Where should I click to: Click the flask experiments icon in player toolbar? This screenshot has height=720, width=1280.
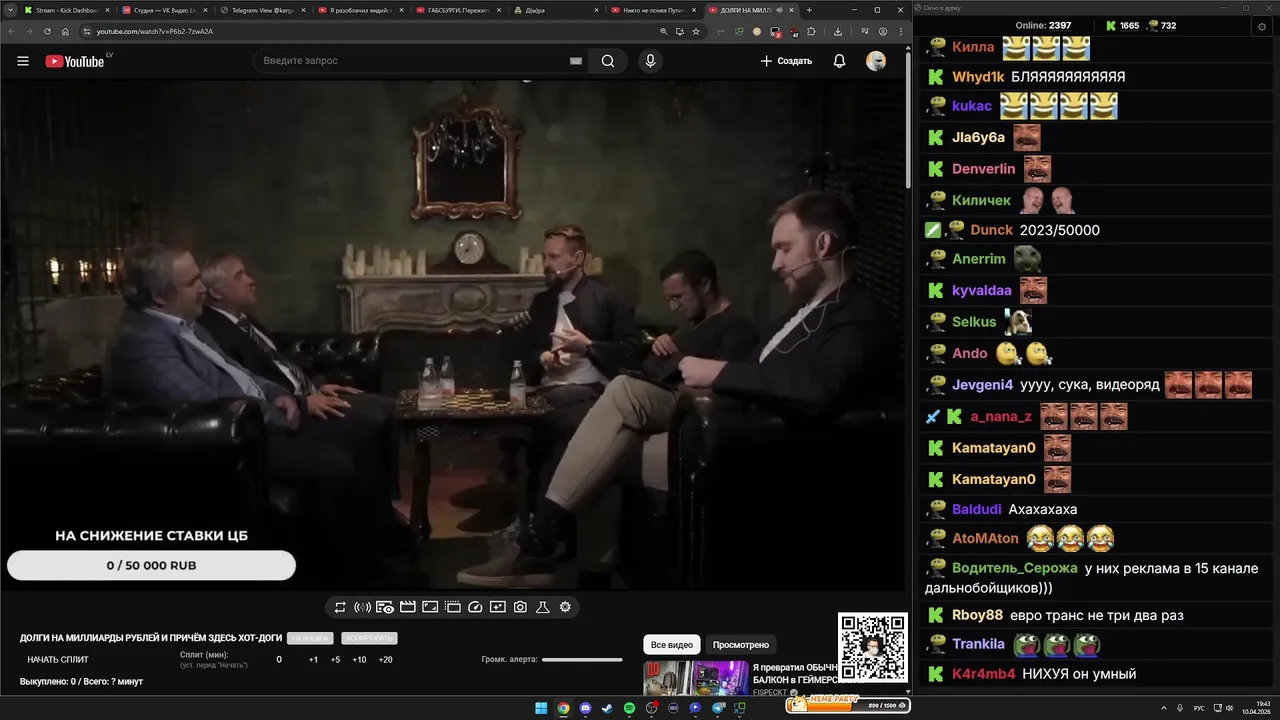543,607
